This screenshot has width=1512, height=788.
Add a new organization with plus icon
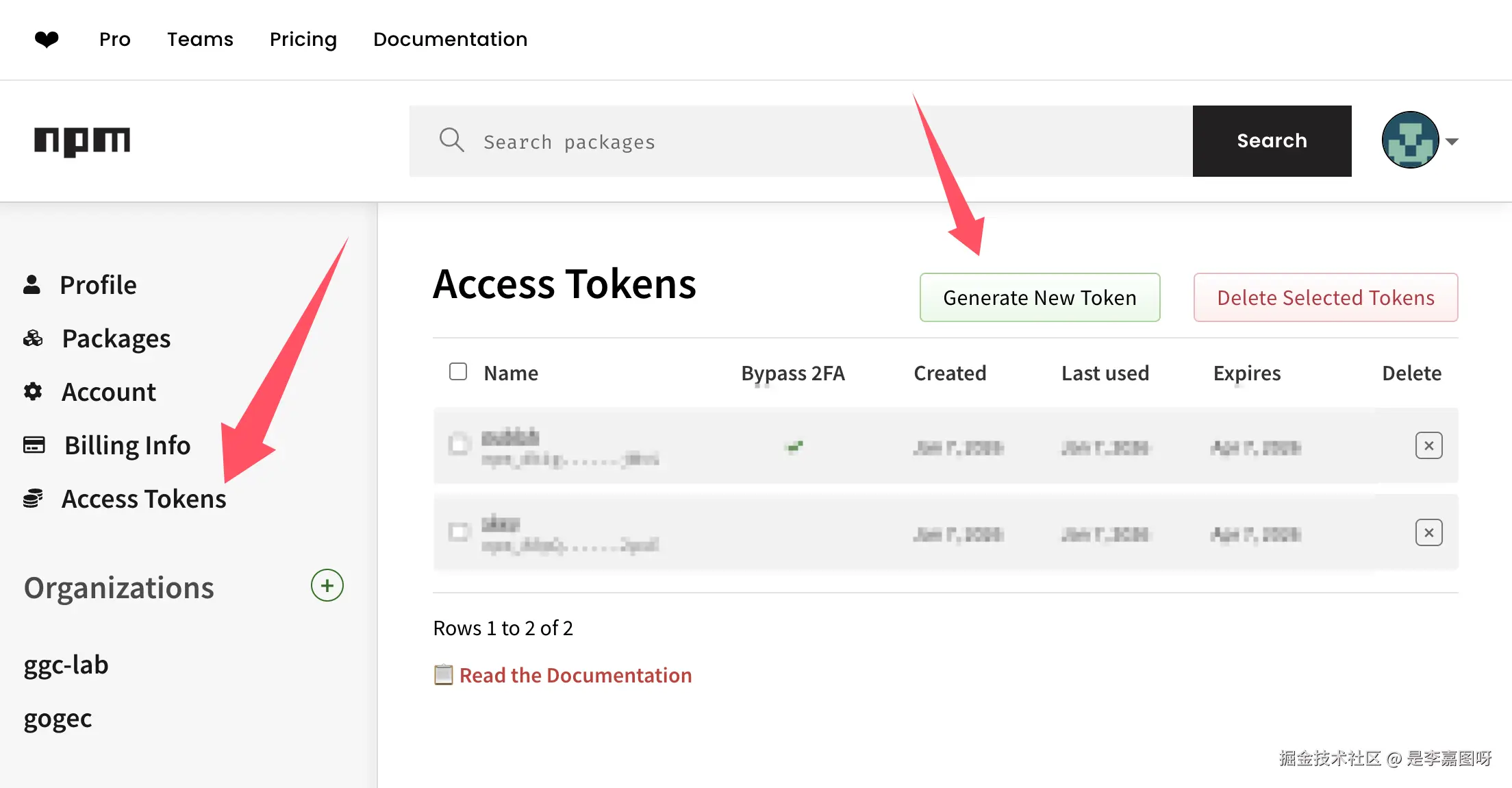[327, 586]
